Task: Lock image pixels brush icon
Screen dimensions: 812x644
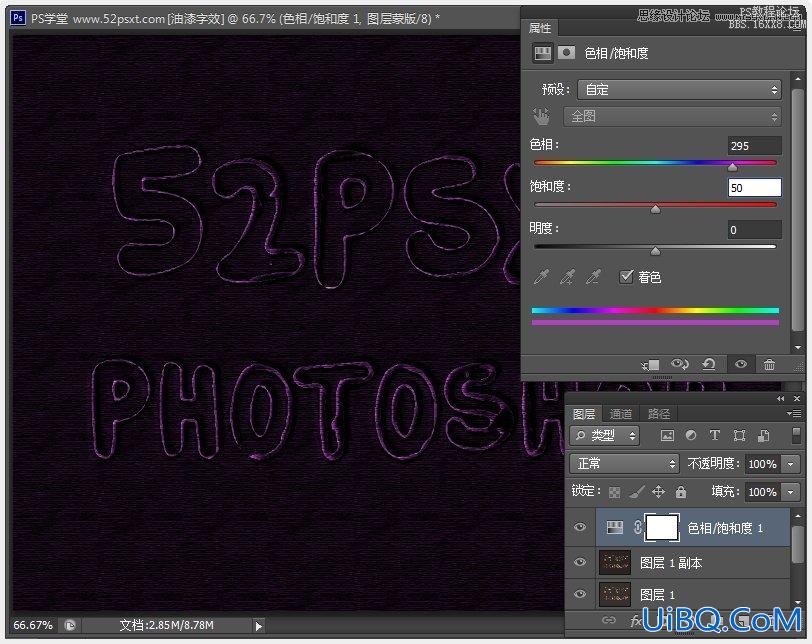Action: (636, 492)
